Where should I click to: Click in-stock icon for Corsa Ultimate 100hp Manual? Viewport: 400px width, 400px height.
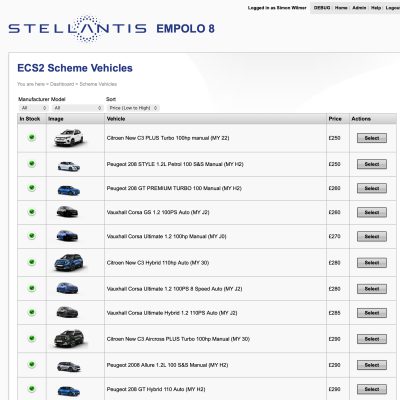point(32,236)
